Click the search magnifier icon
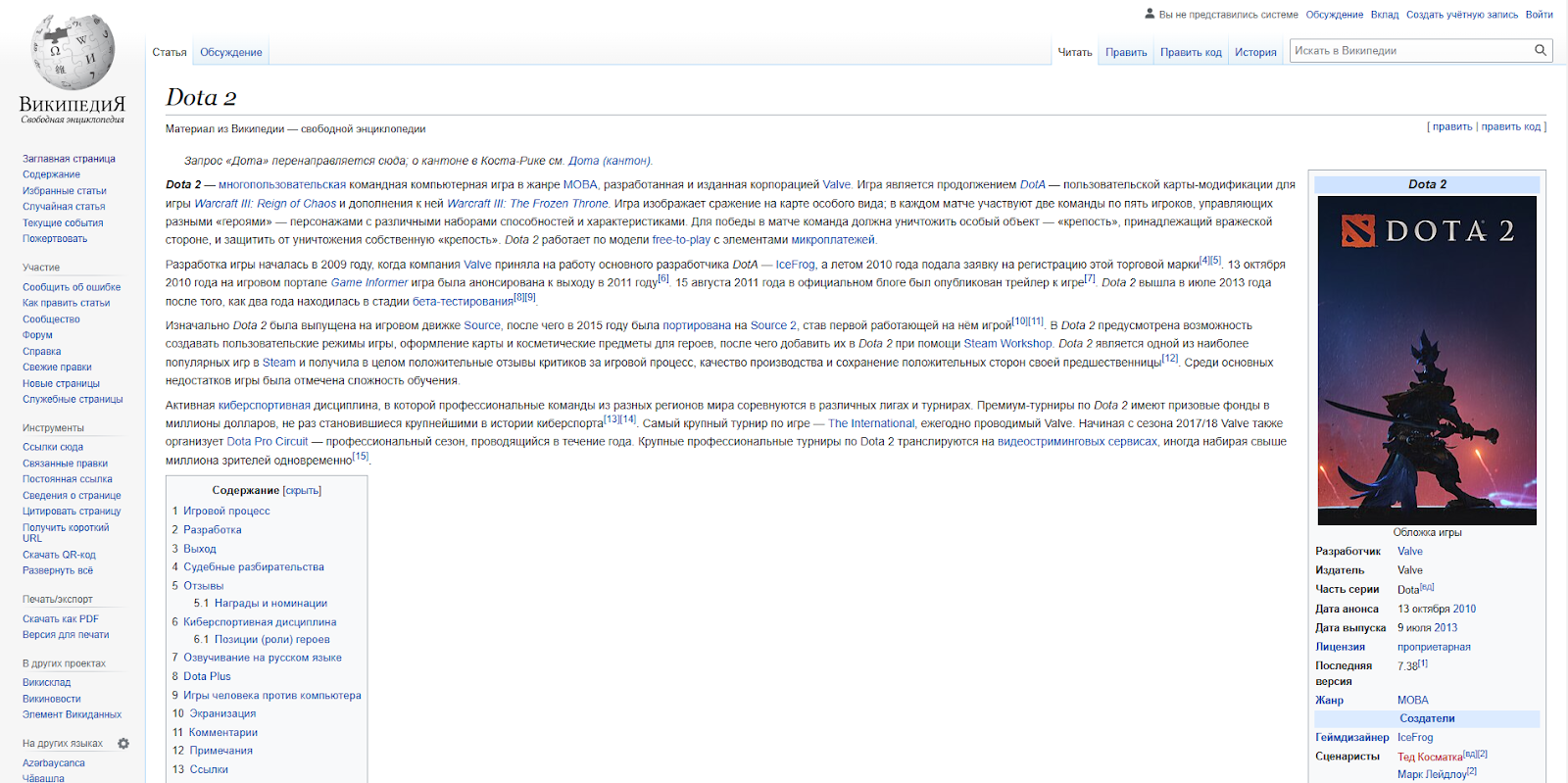The image size is (1568, 783). (1541, 50)
